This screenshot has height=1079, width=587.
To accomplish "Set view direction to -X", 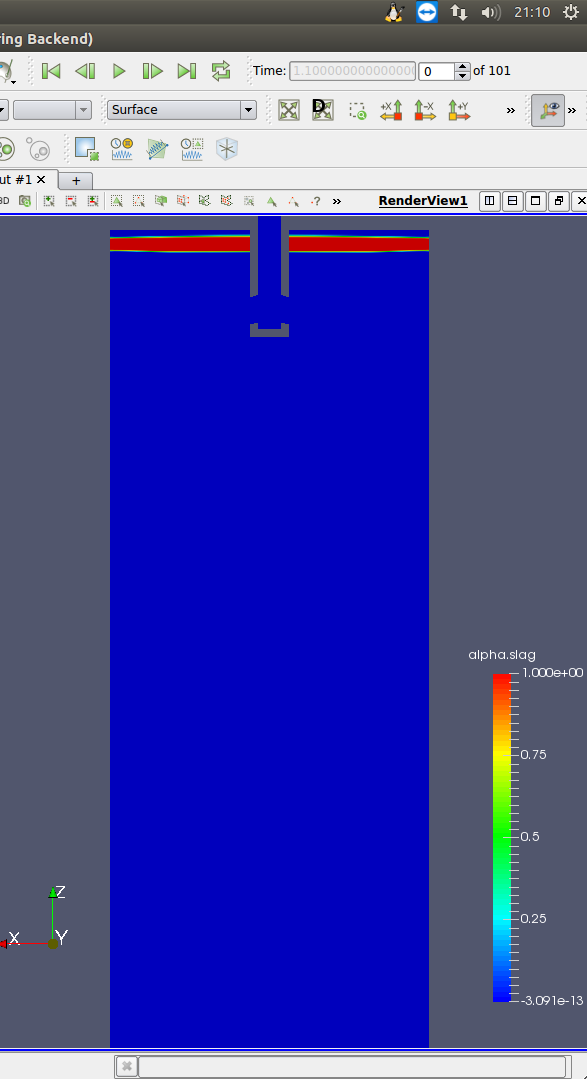I will point(425,110).
